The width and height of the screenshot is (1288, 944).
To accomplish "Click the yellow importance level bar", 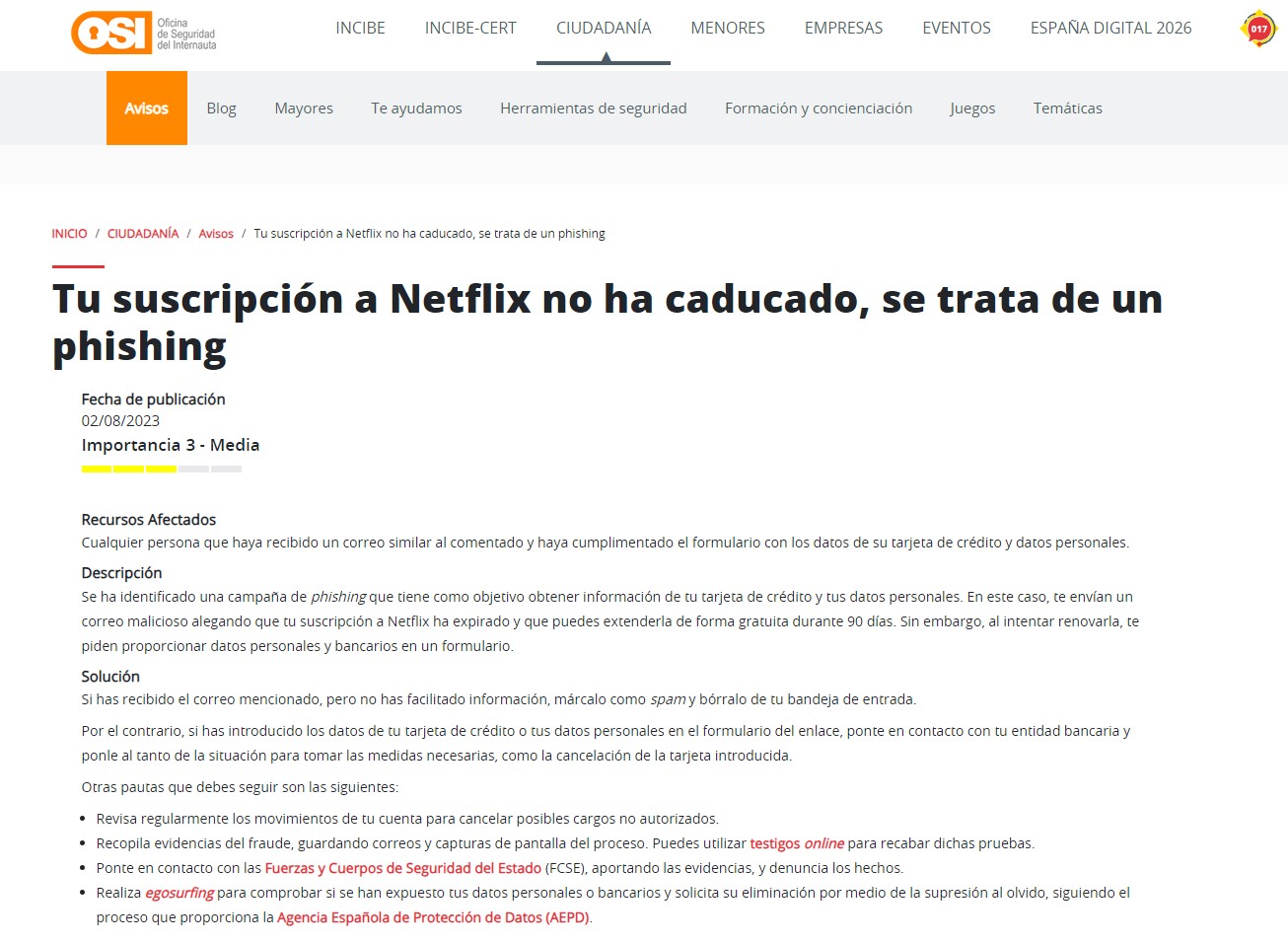I will (162, 470).
